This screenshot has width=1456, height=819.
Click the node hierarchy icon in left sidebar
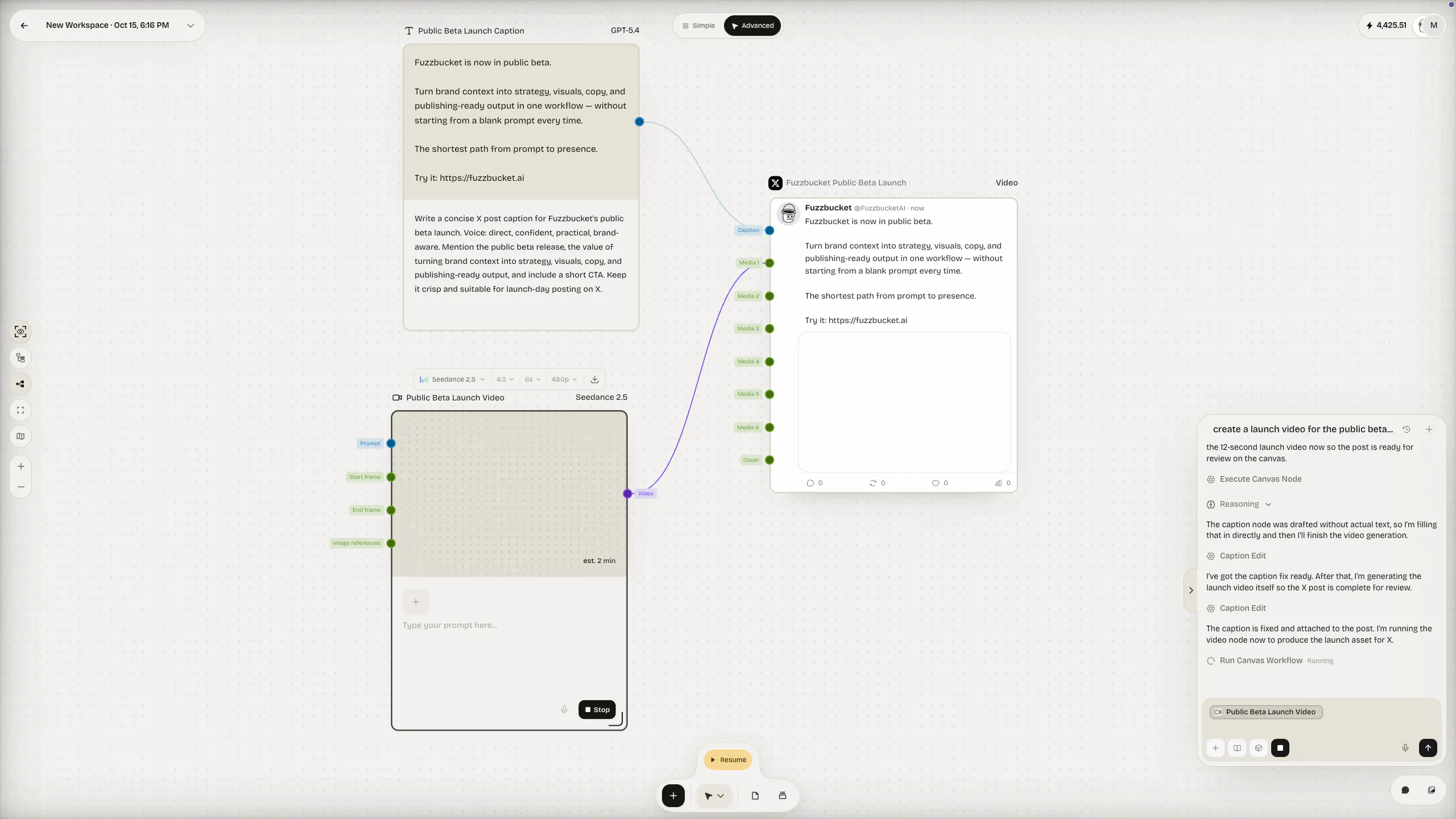20,358
